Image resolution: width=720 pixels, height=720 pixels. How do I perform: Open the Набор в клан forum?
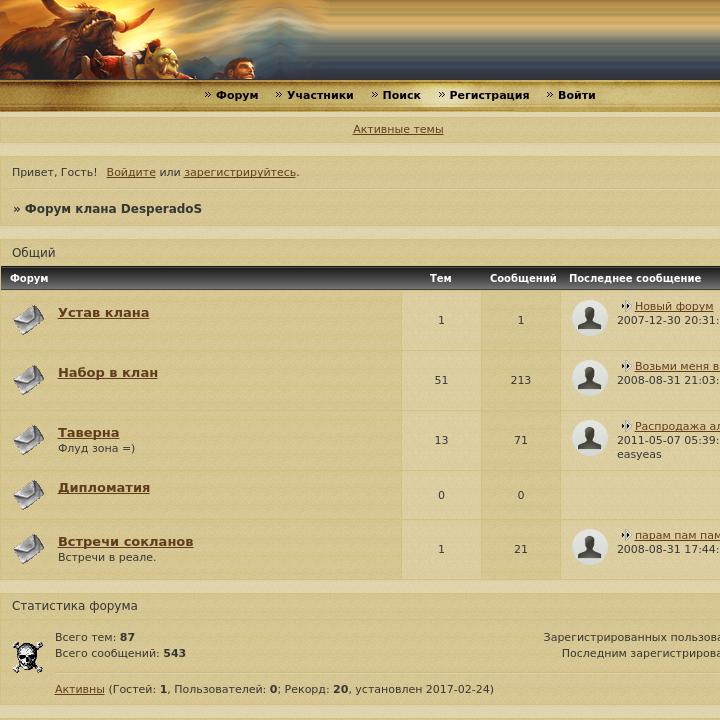(x=107, y=373)
